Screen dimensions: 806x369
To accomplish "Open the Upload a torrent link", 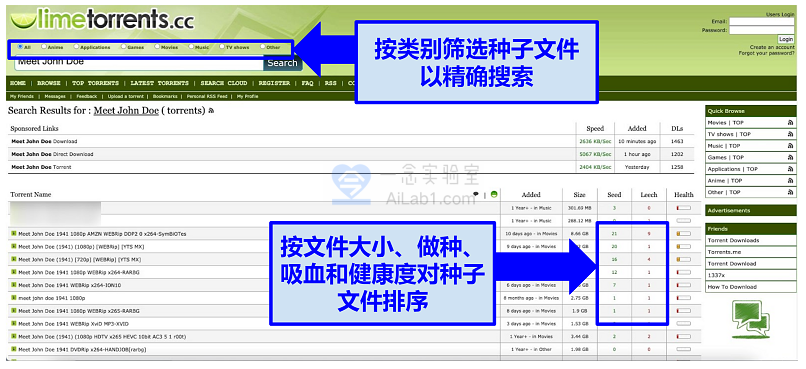I will pos(126,96).
